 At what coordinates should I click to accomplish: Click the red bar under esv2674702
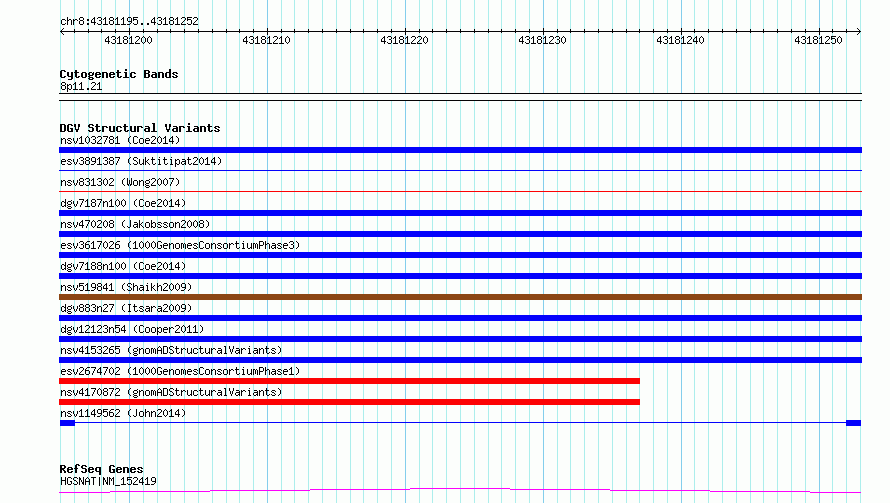point(350,381)
